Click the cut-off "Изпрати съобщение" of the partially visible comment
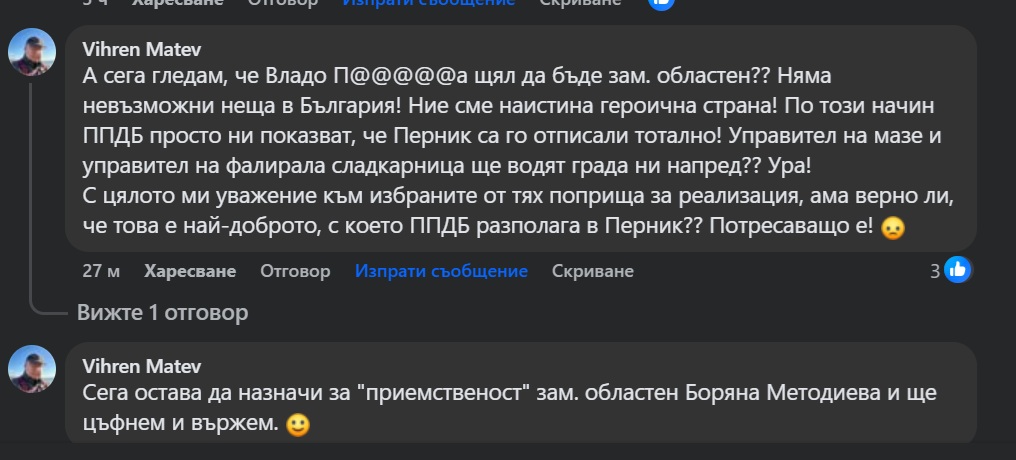 tap(429, 3)
